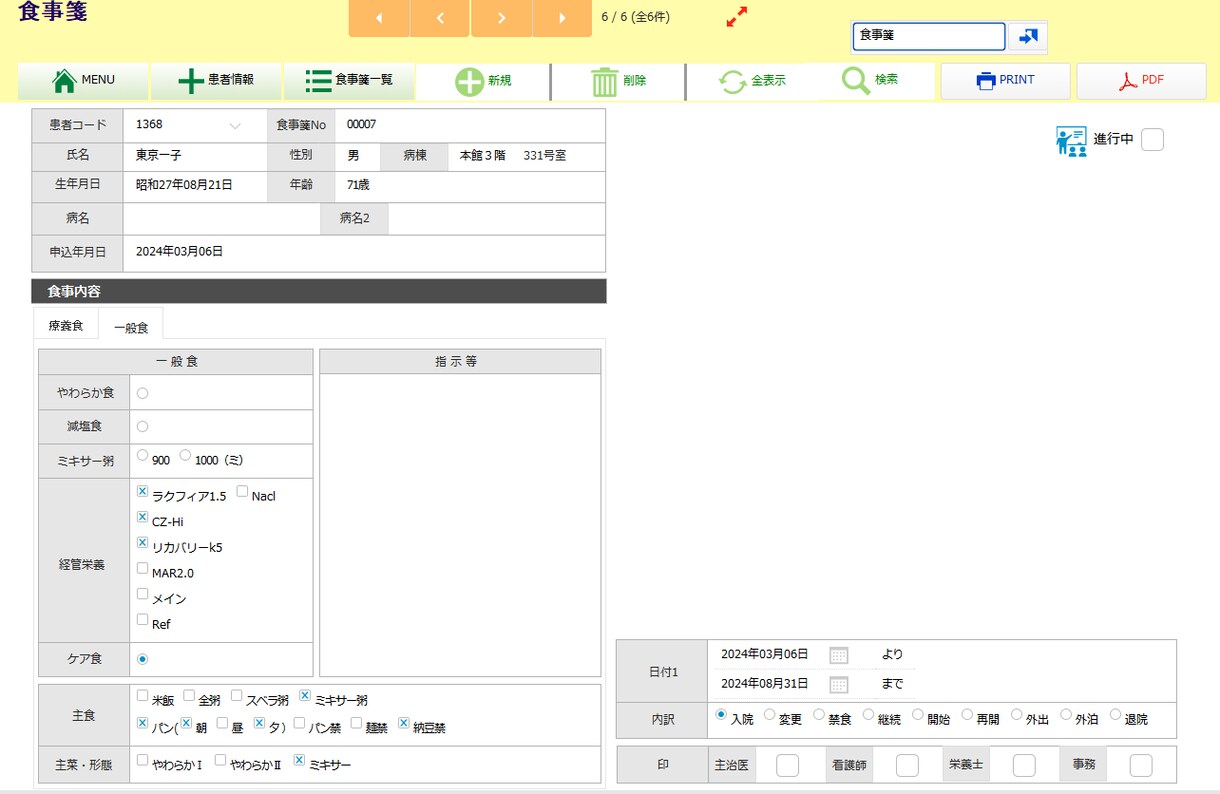Tick the 看護師 stamp box
This screenshot has height=794, width=1220.
pos(907,765)
